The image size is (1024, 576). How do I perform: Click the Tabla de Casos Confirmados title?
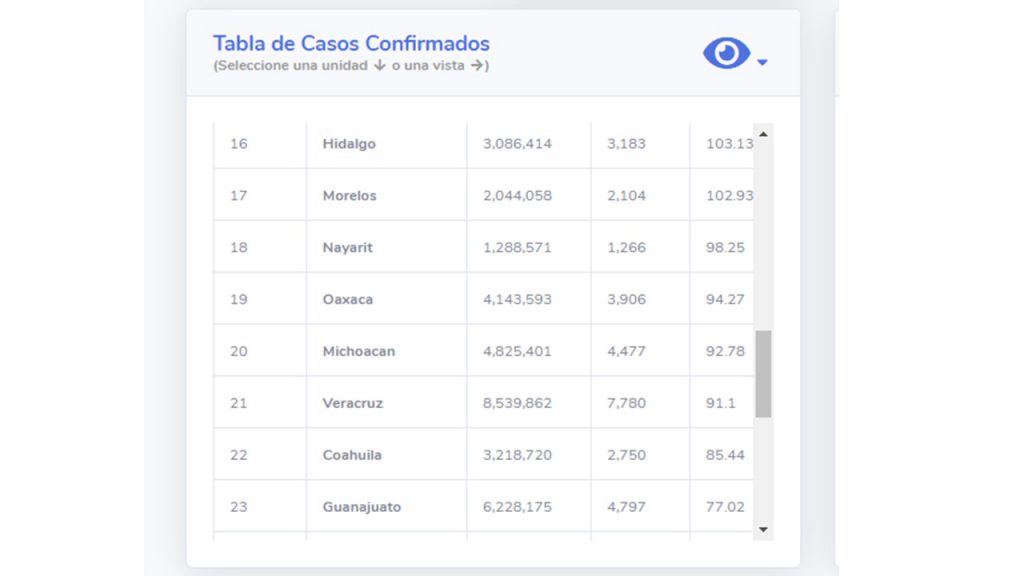pyautogui.click(x=351, y=43)
